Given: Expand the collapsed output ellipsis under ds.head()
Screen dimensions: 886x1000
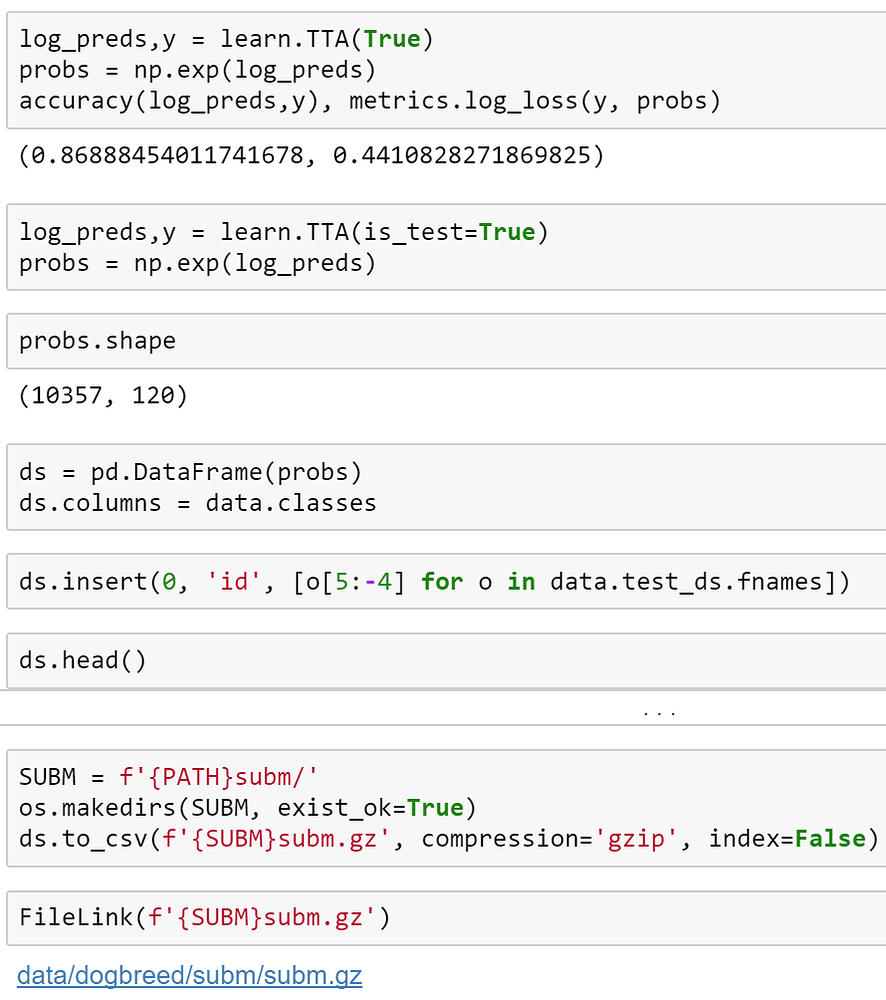Looking at the screenshot, I should [660, 714].
